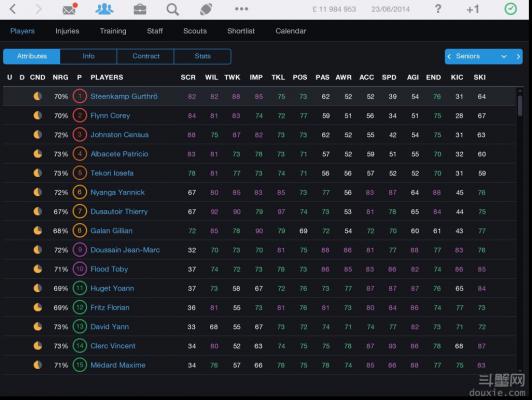Go to previous squad with left chevron
Viewport: 532px width, 400px height.
pos(449,56)
